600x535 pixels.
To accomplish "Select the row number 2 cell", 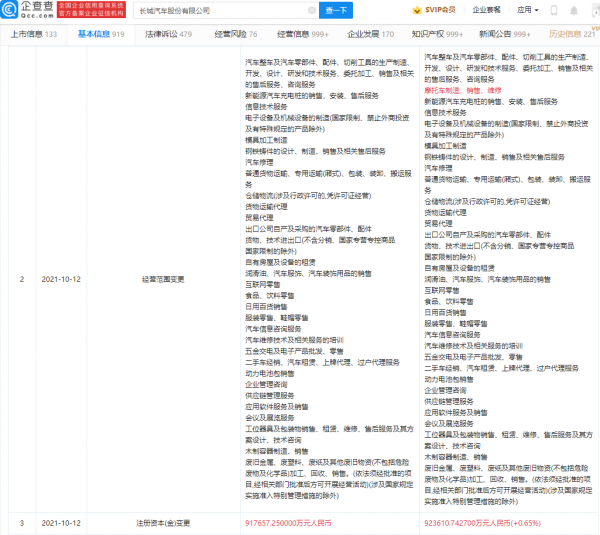I will coord(22,279).
